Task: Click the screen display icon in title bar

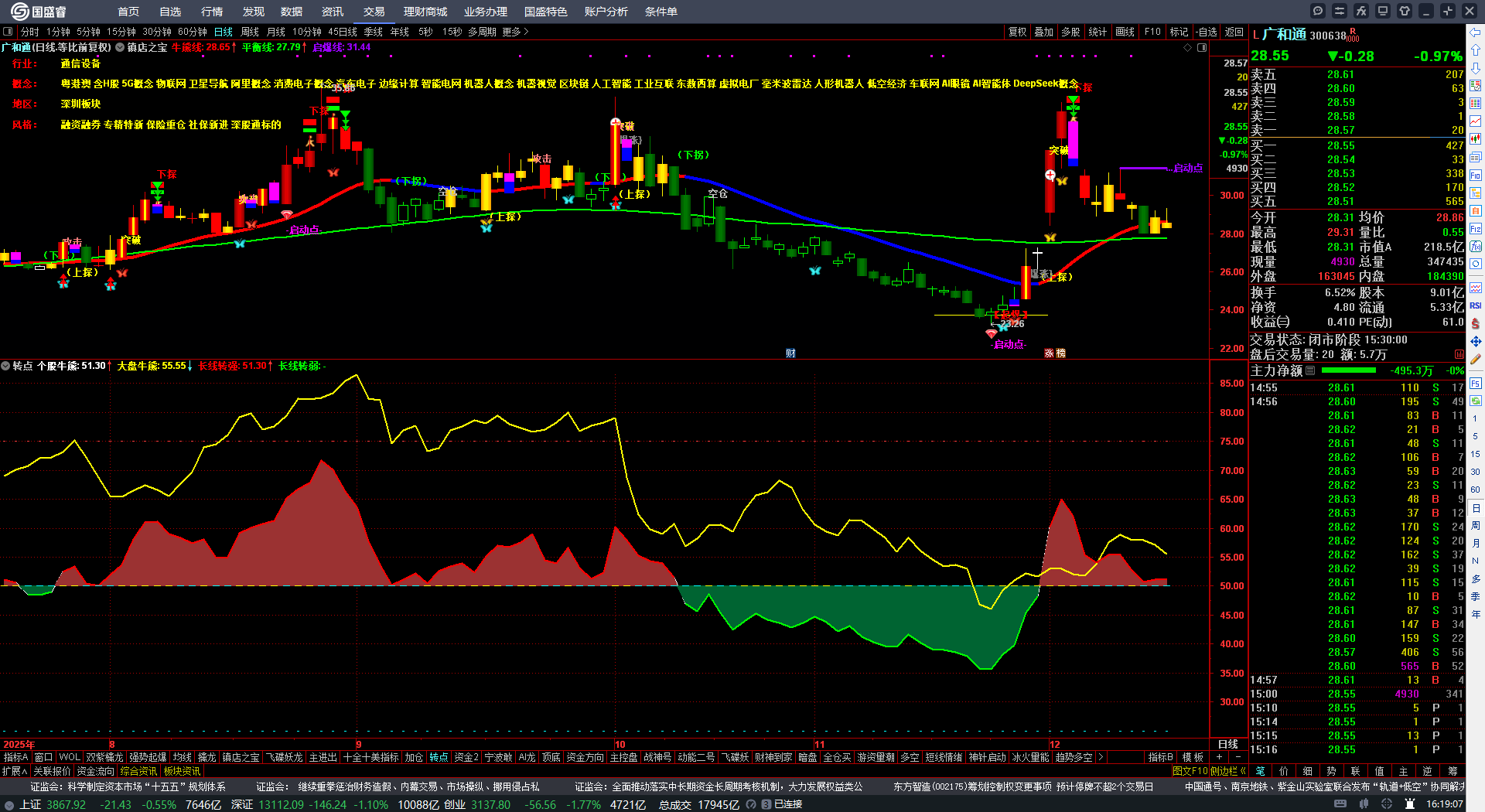Action: tap(1383, 11)
